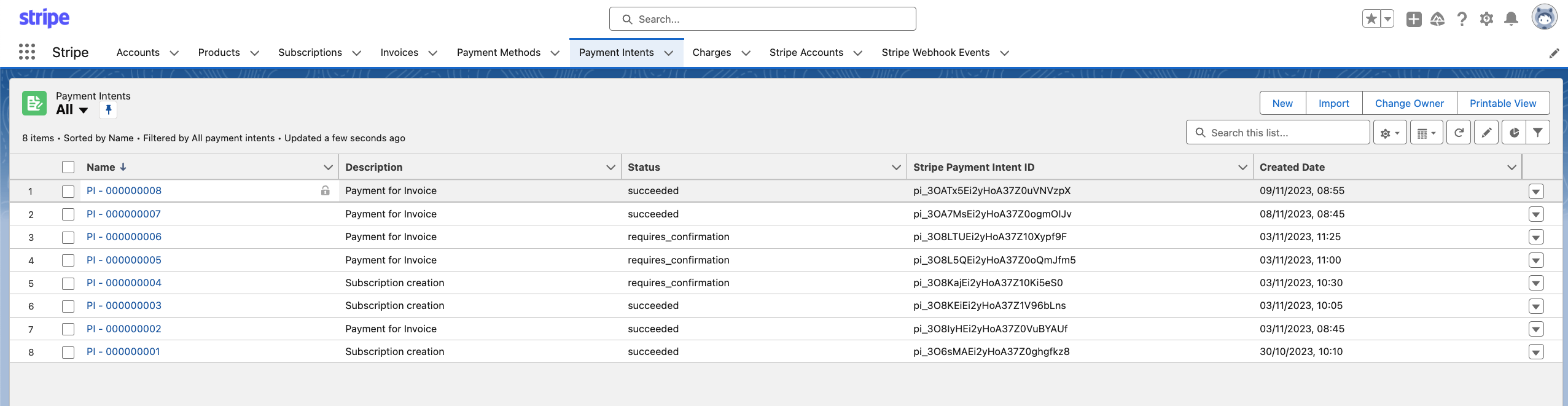This screenshot has height=406, width=1568.
Task: Click the notifications bell icon
Action: [1511, 19]
